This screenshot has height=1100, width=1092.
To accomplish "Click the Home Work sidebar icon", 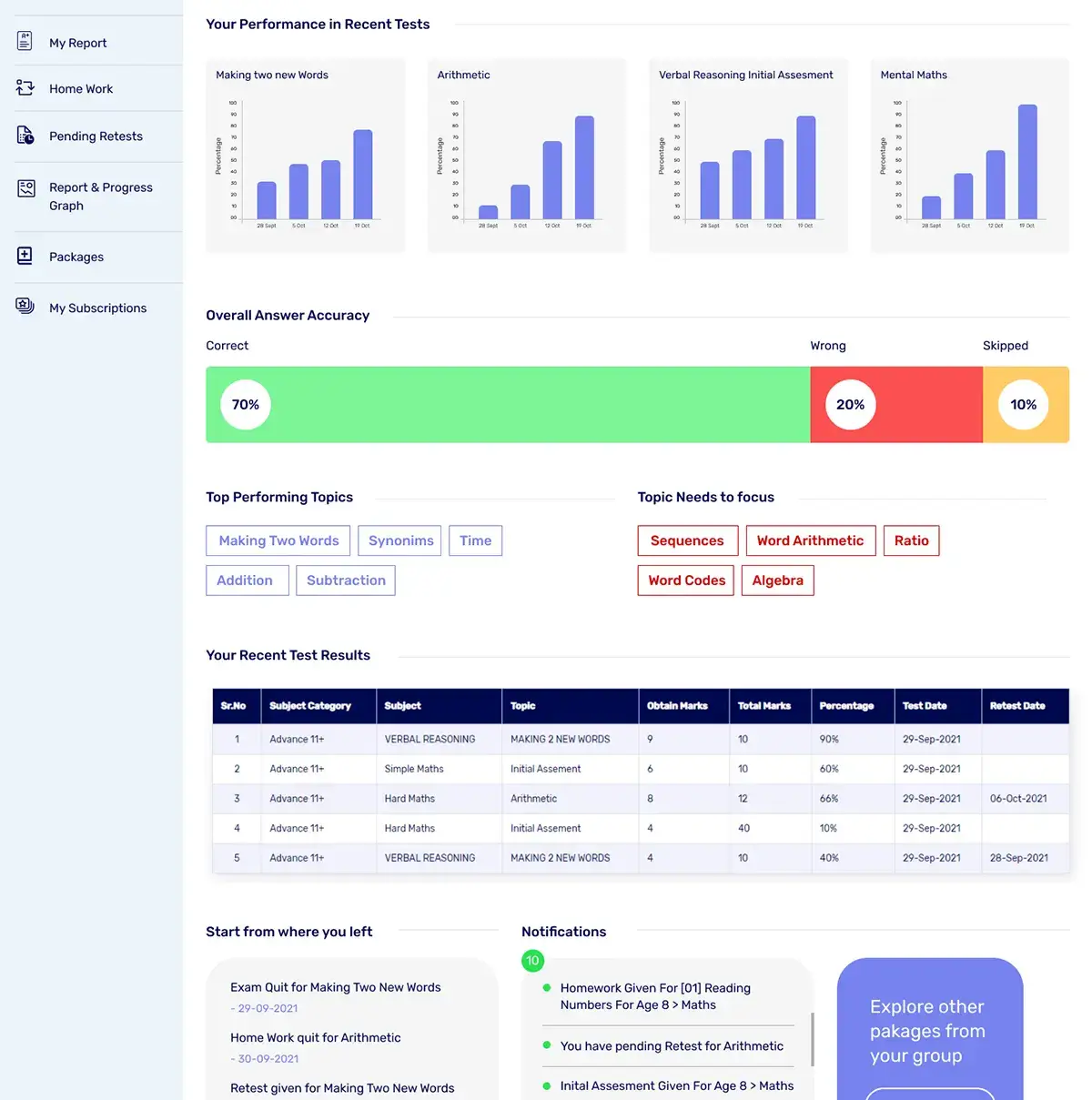I will tap(25, 88).
